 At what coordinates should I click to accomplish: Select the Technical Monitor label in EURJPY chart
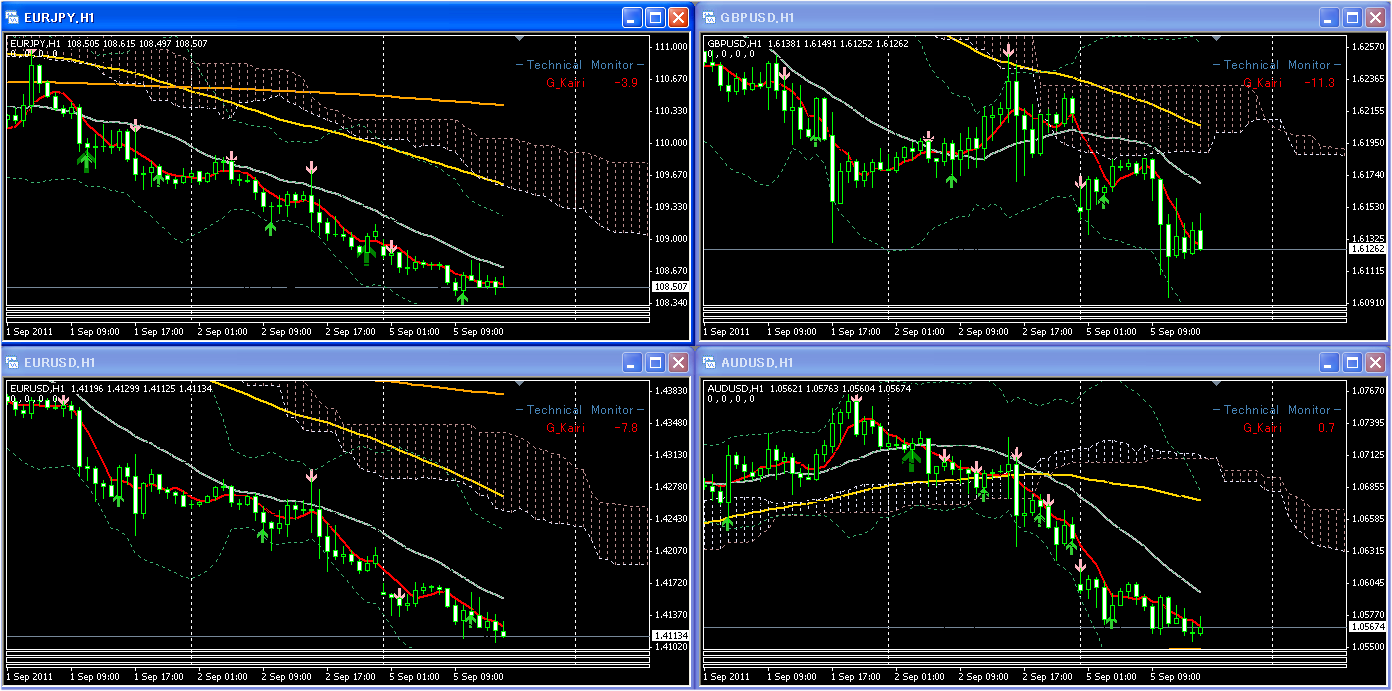pos(580,65)
